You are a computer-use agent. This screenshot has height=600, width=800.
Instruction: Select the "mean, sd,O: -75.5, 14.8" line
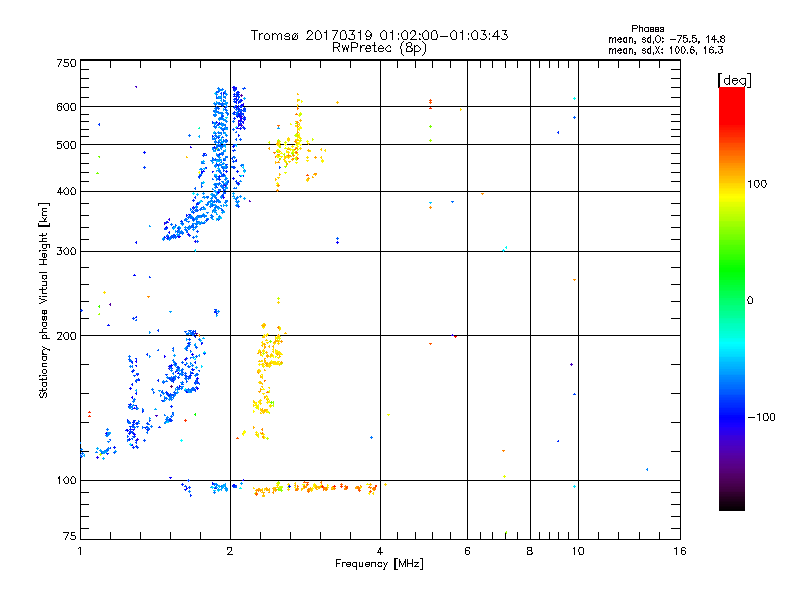[x=666, y=39]
